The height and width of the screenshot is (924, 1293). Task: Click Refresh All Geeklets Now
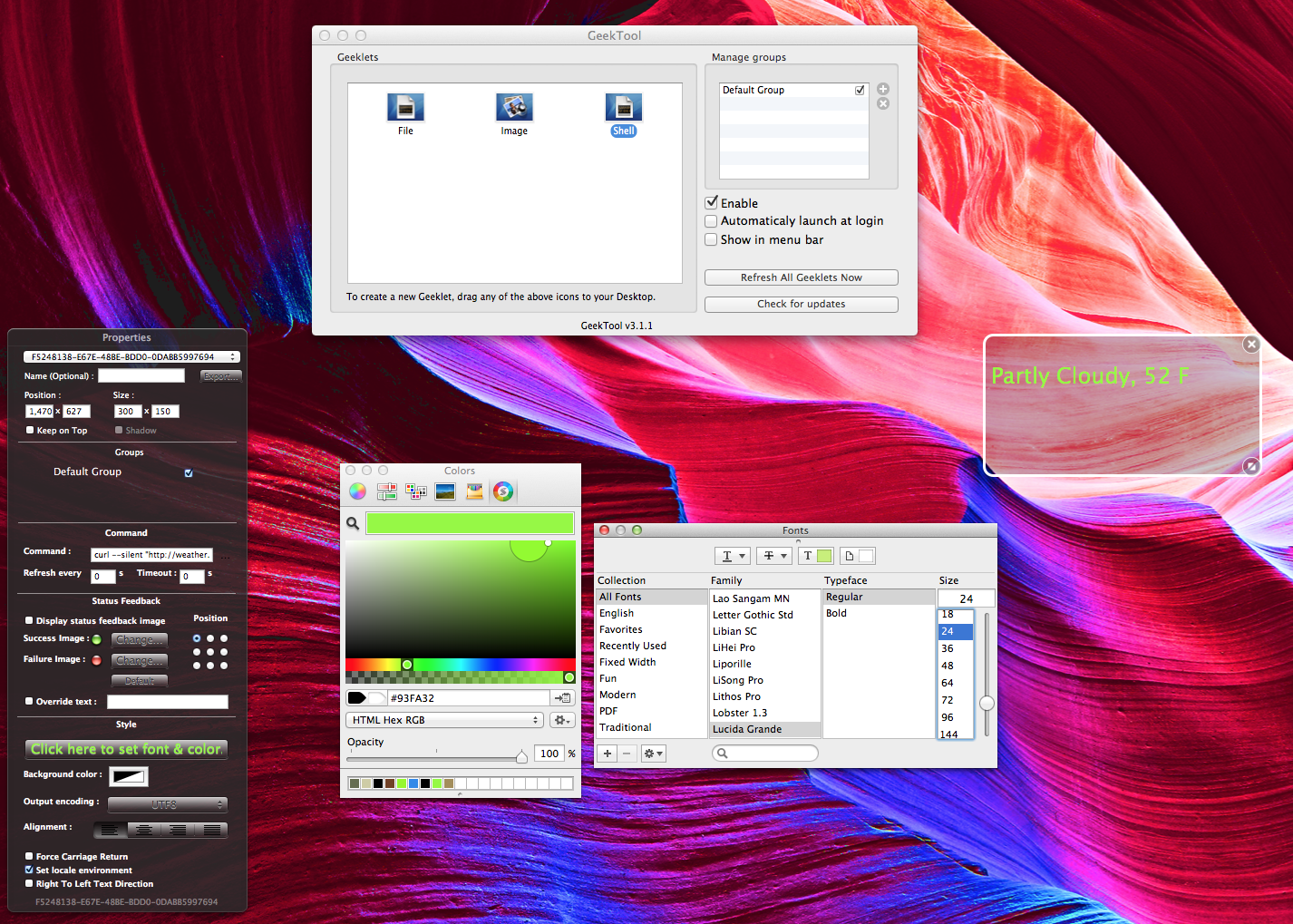tap(802, 277)
